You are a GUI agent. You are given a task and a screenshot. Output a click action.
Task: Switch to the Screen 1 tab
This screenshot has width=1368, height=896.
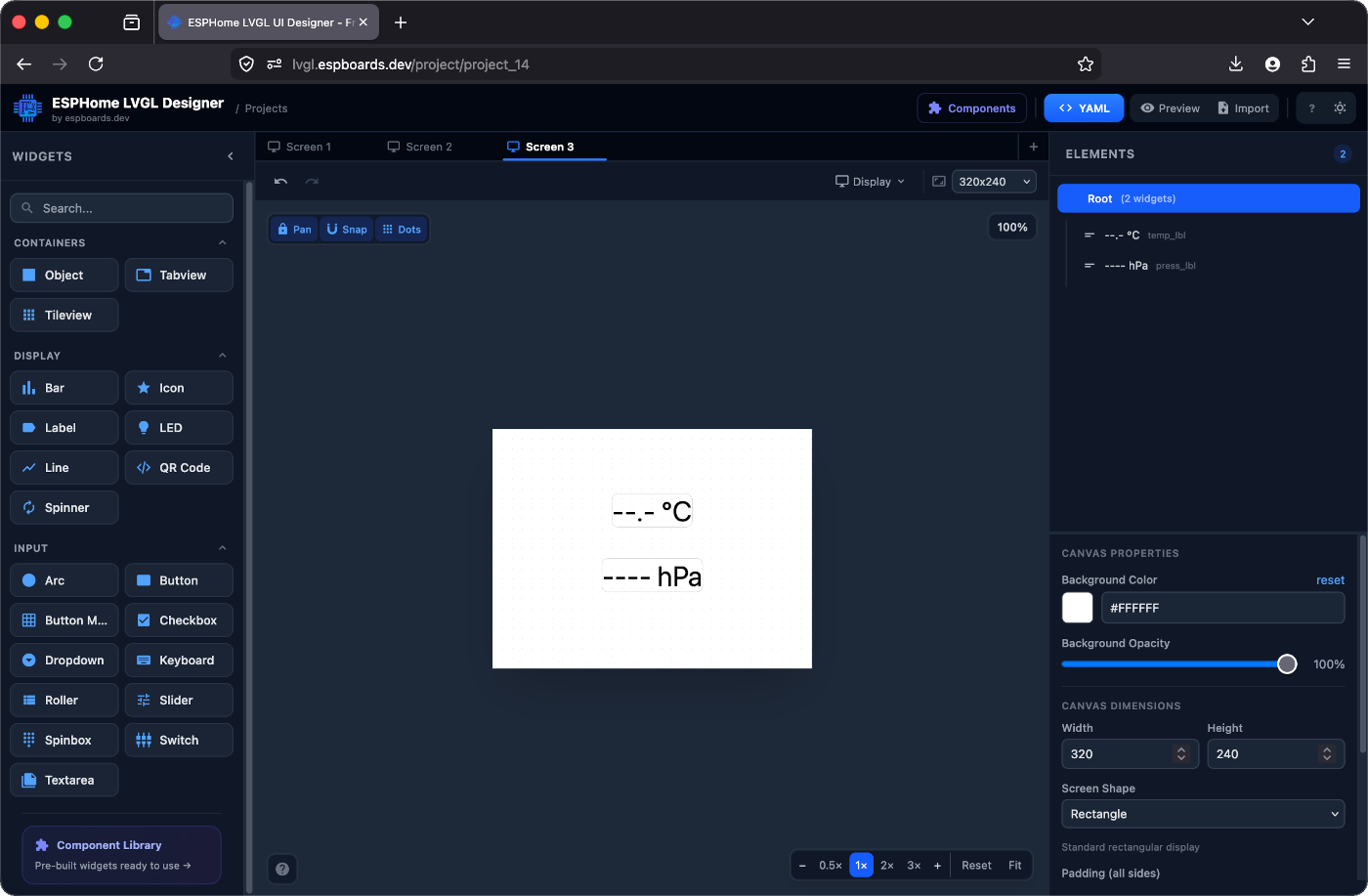pyautogui.click(x=299, y=147)
